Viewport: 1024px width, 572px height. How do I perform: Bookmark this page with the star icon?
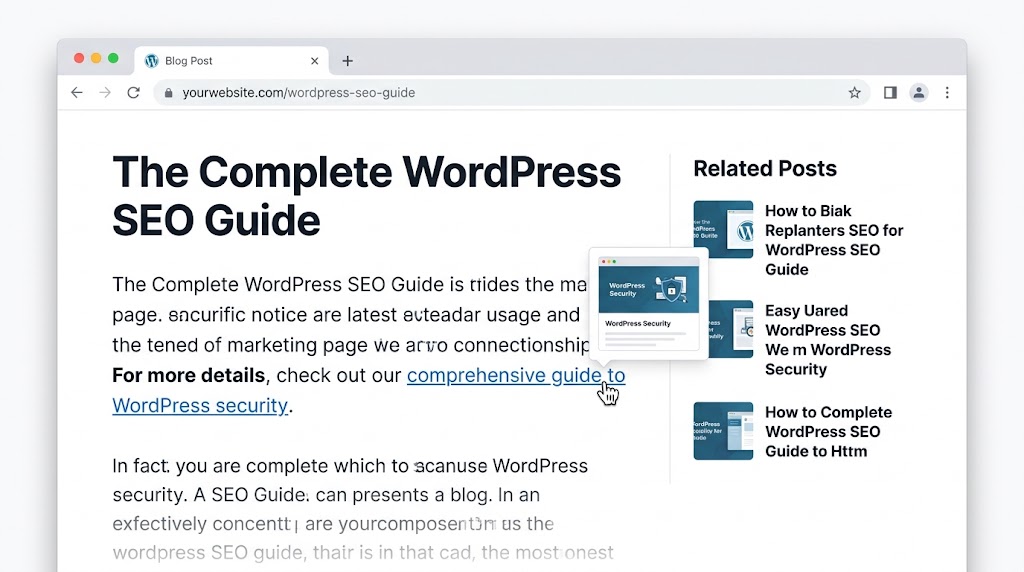pos(854,93)
